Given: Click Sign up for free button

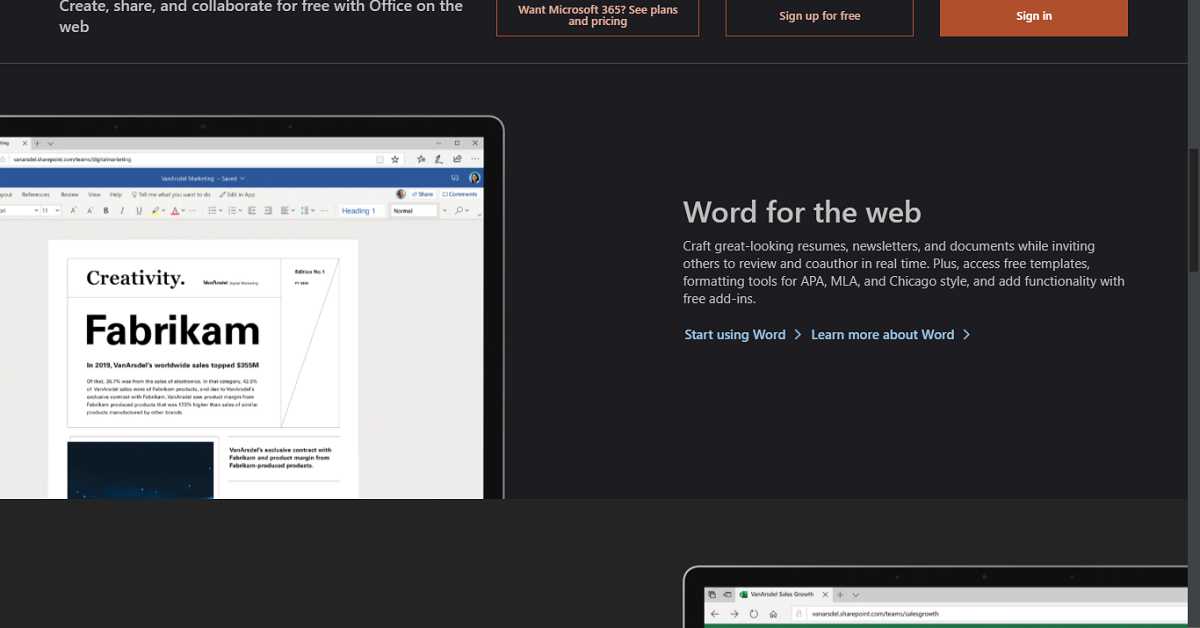Looking at the screenshot, I should 819,16.
